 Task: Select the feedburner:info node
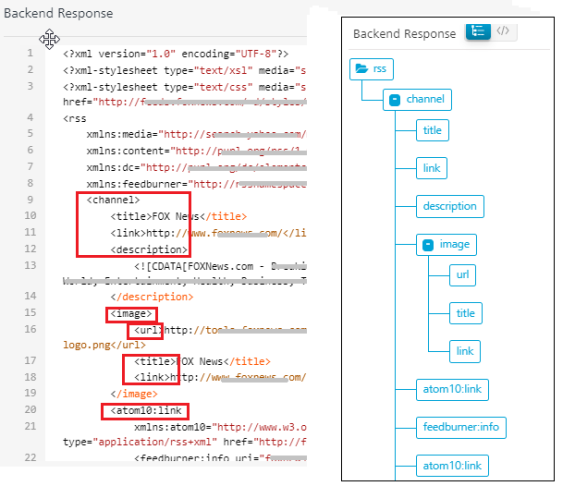(461, 428)
